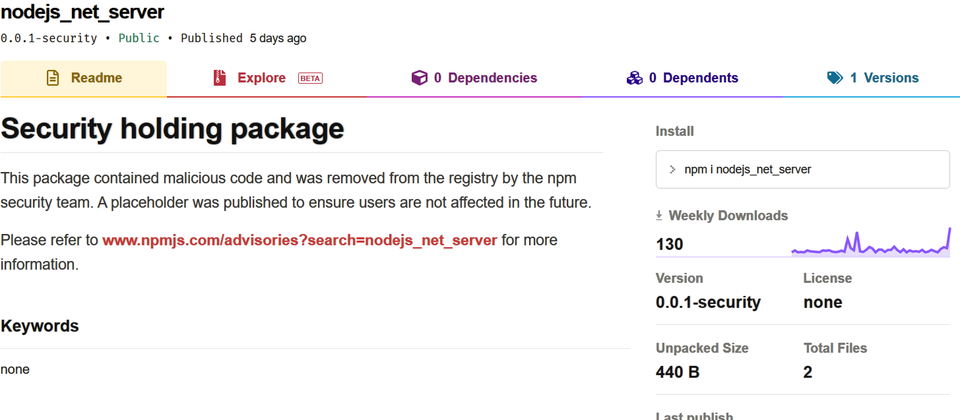Click the Dependencies cube icon

pos(419,78)
